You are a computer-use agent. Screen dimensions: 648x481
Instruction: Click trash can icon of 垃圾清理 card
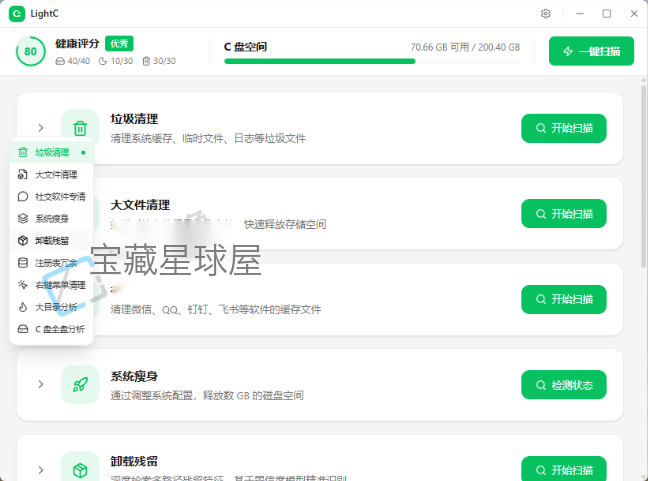80,128
